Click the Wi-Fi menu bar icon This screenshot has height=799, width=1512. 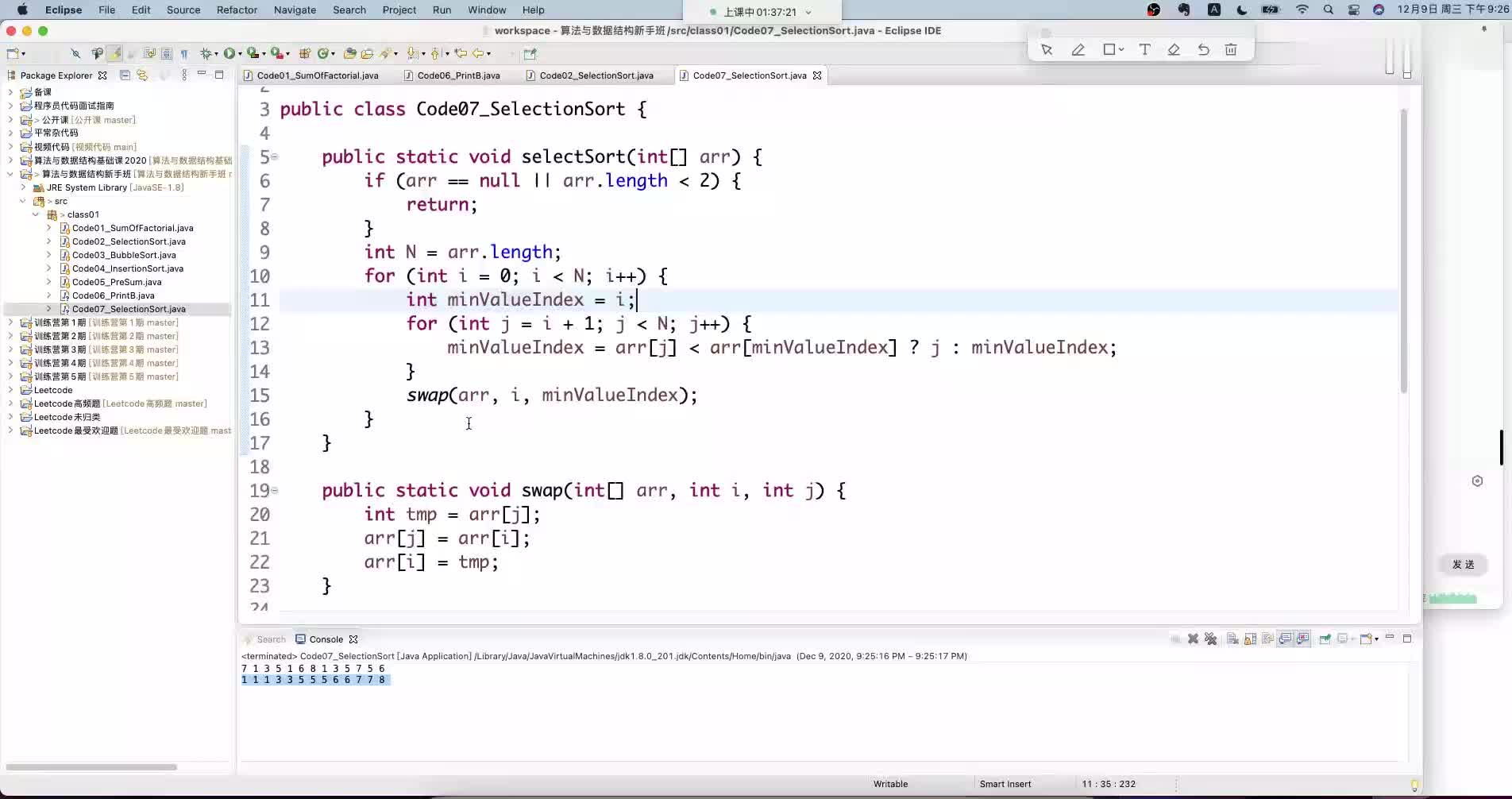(1302, 10)
